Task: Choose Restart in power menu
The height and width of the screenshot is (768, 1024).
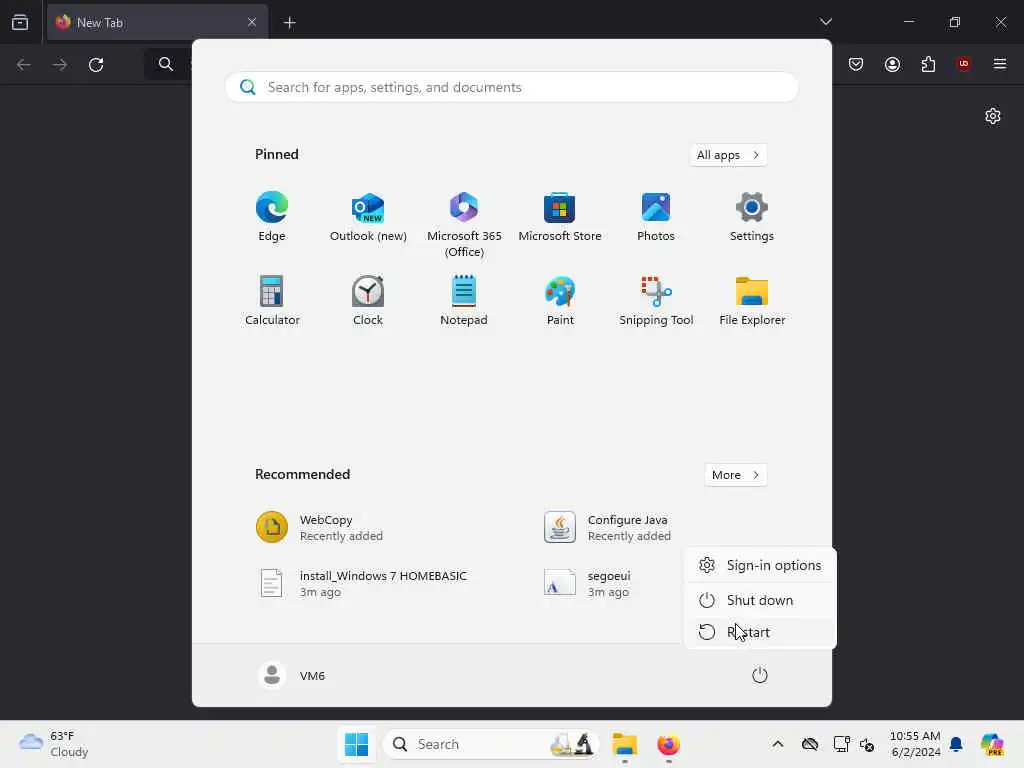Action: pos(760,632)
